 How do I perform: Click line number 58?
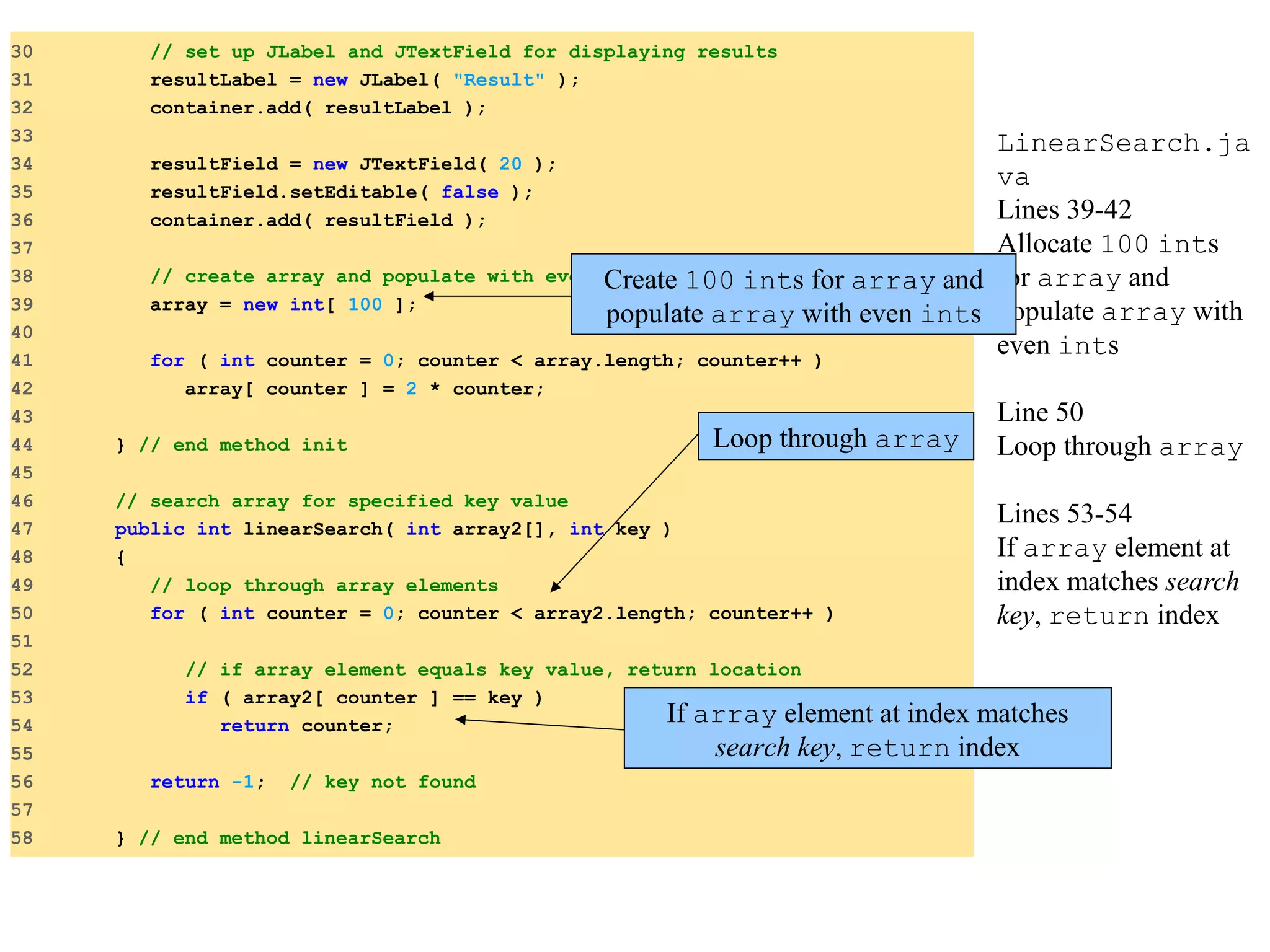click(x=22, y=838)
